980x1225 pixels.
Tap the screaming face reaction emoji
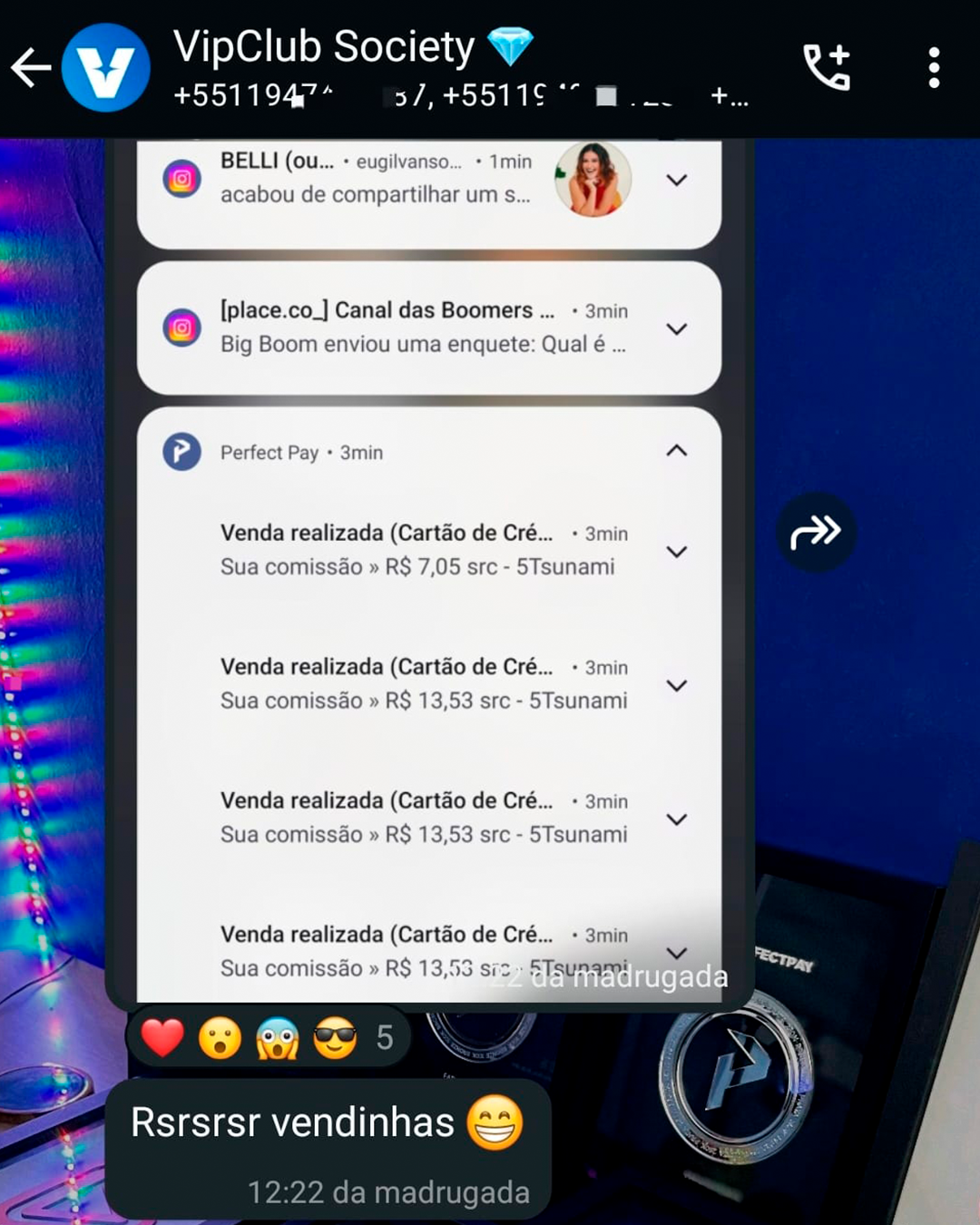point(278,1038)
